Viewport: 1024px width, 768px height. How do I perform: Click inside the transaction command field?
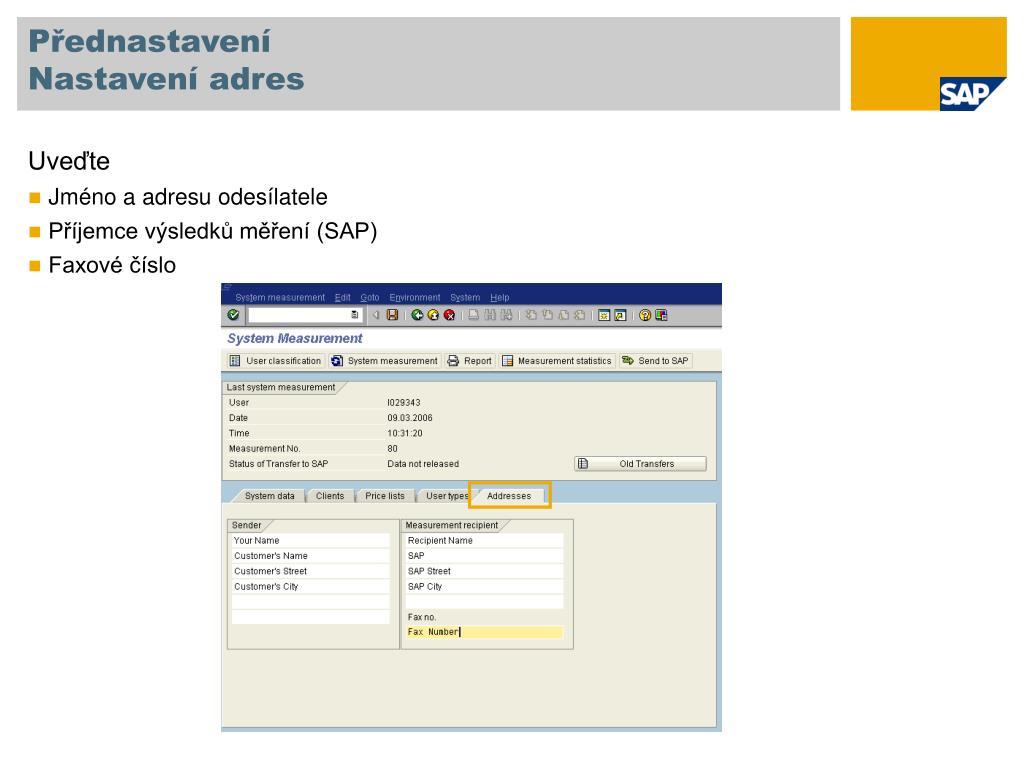tap(299, 315)
